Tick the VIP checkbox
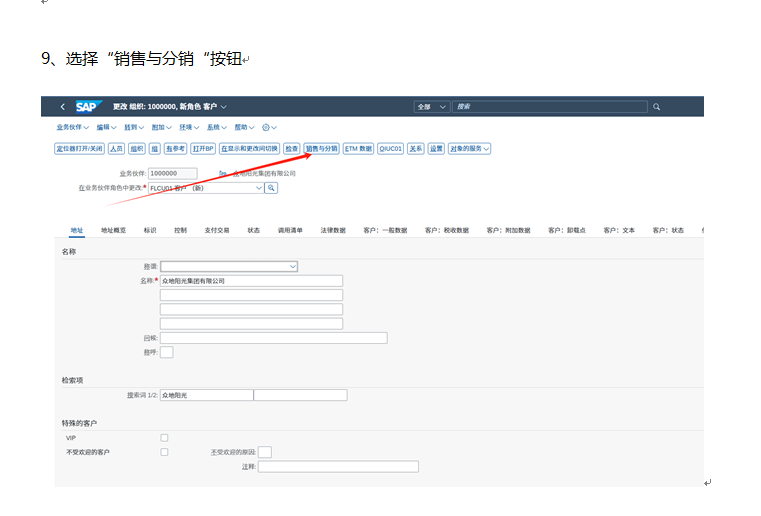This screenshot has height=516, width=761. pyautogui.click(x=164, y=437)
